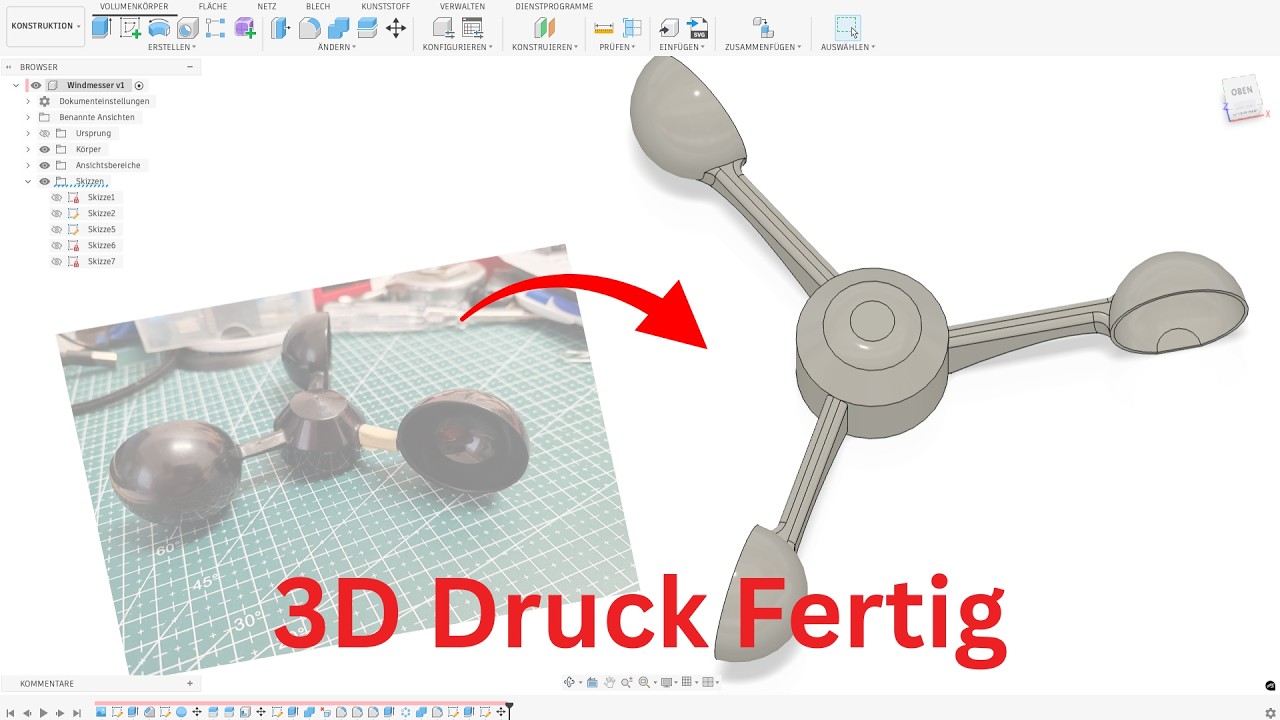Click the Look At icon in navigation bar

(592, 682)
